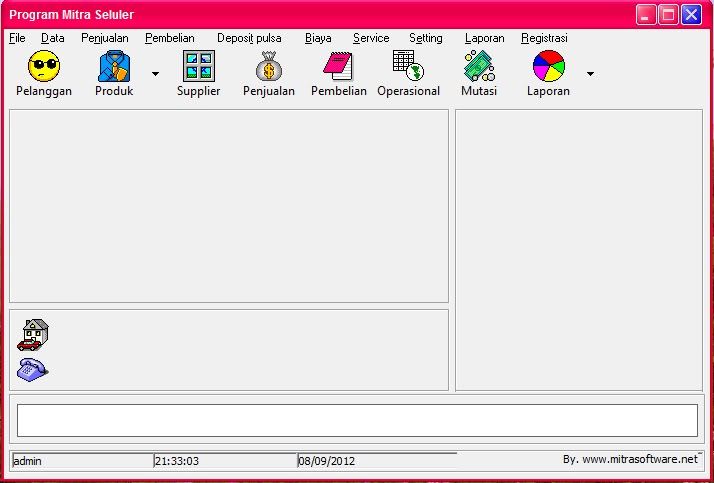
Task: Click the www.mitrasoftware.net text
Action: pos(640,459)
